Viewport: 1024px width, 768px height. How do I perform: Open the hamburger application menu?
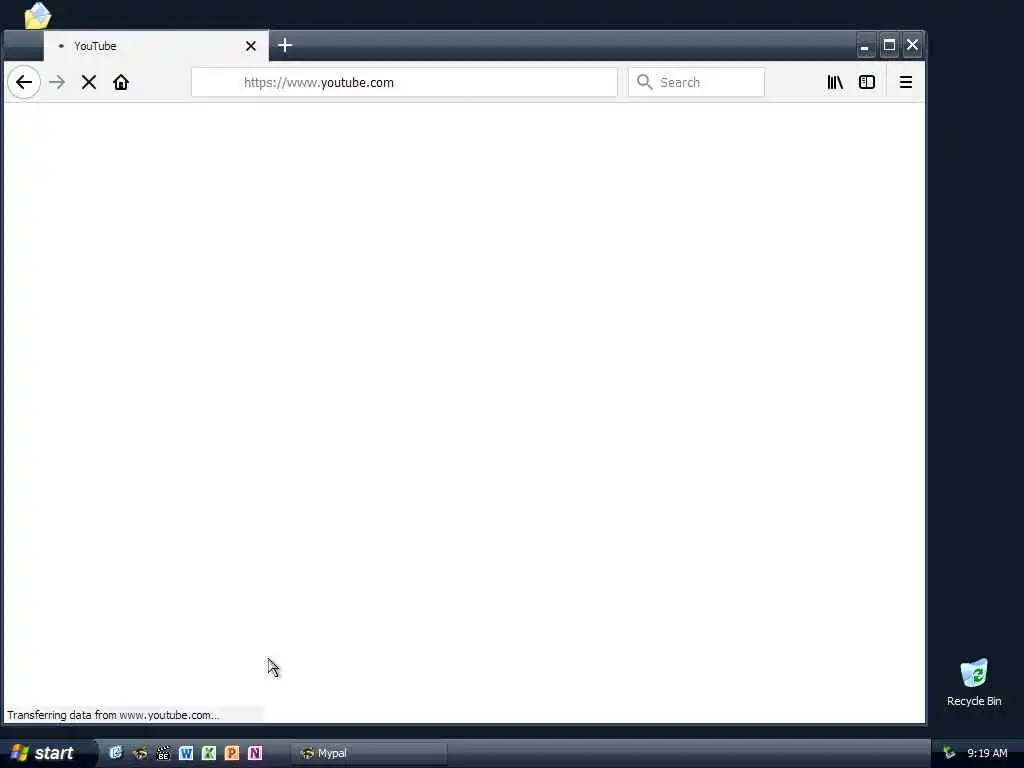(906, 82)
